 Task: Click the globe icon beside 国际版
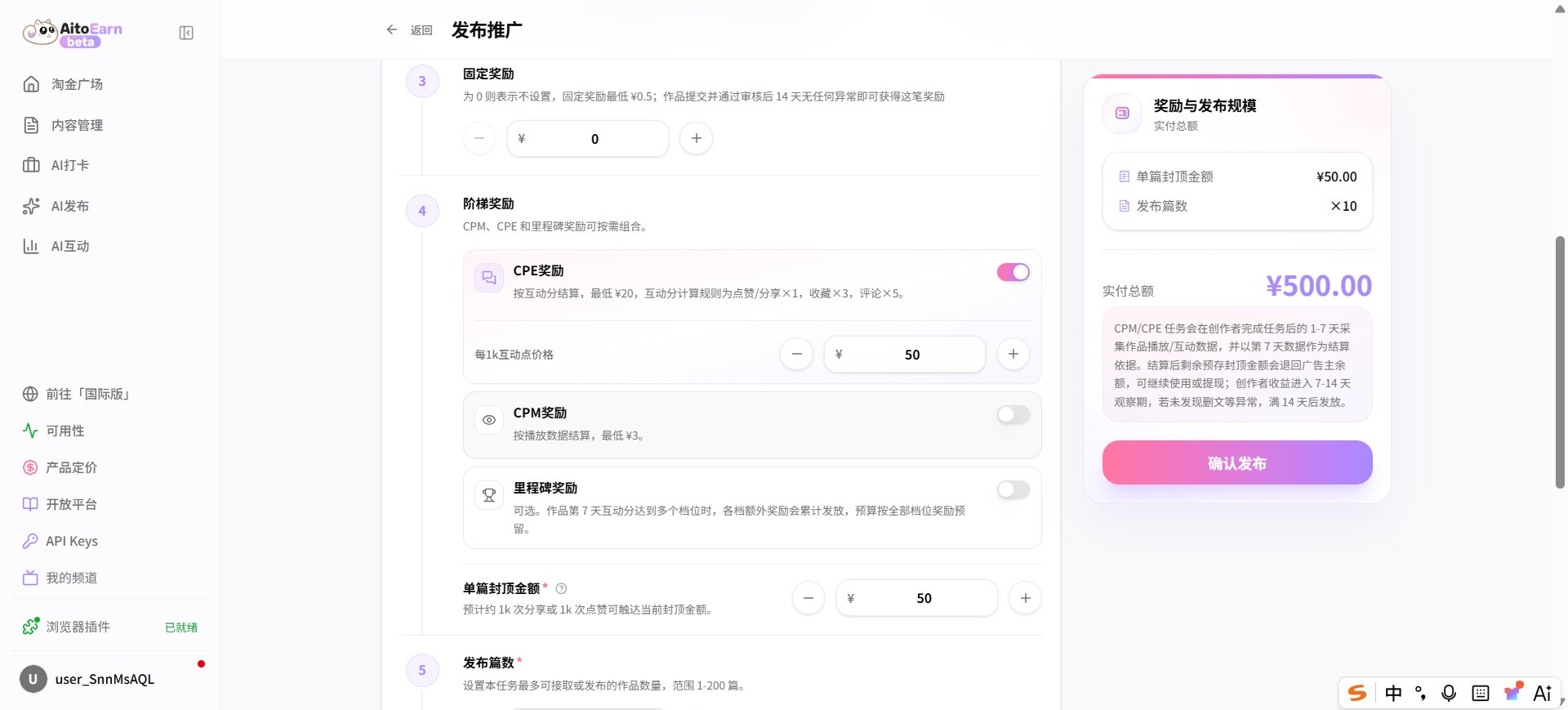[x=30, y=394]
